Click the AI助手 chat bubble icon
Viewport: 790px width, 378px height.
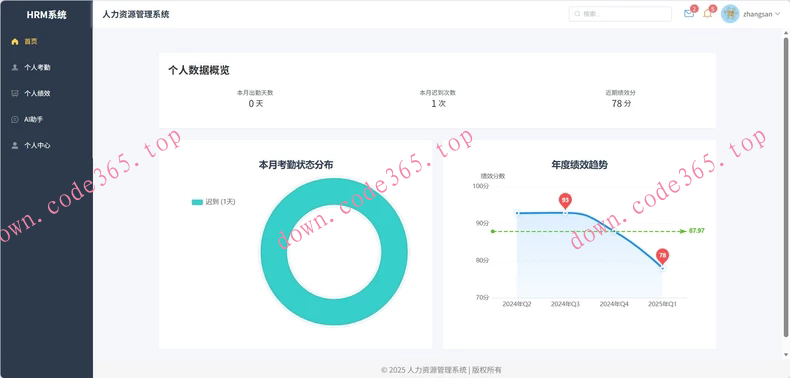click(15, 119)
